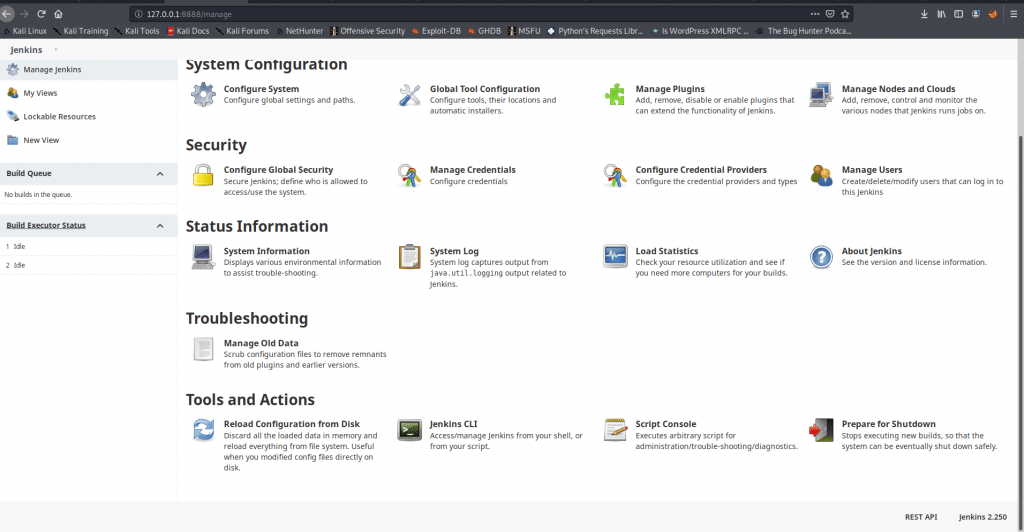Open the Lockable Resources sidebar link
The height and width of the screenshot is (532, 1024).
click(x=59, y=116)
